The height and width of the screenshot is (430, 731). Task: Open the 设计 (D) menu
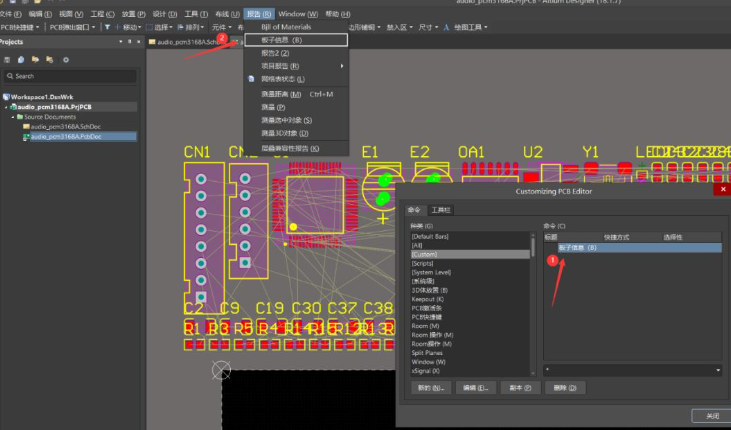coord(165,14)
